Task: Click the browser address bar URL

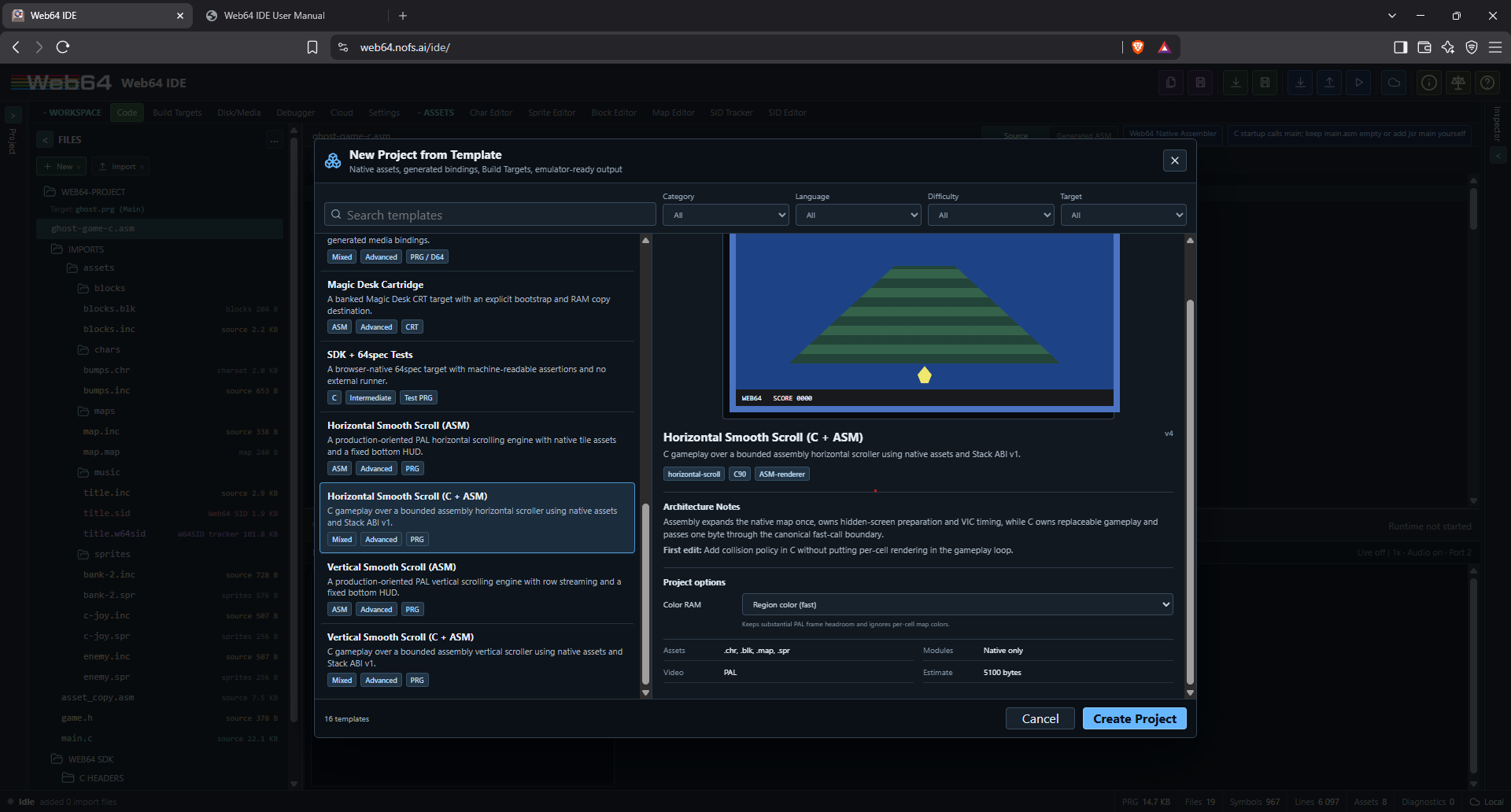Action: click(x=405, y=47)
